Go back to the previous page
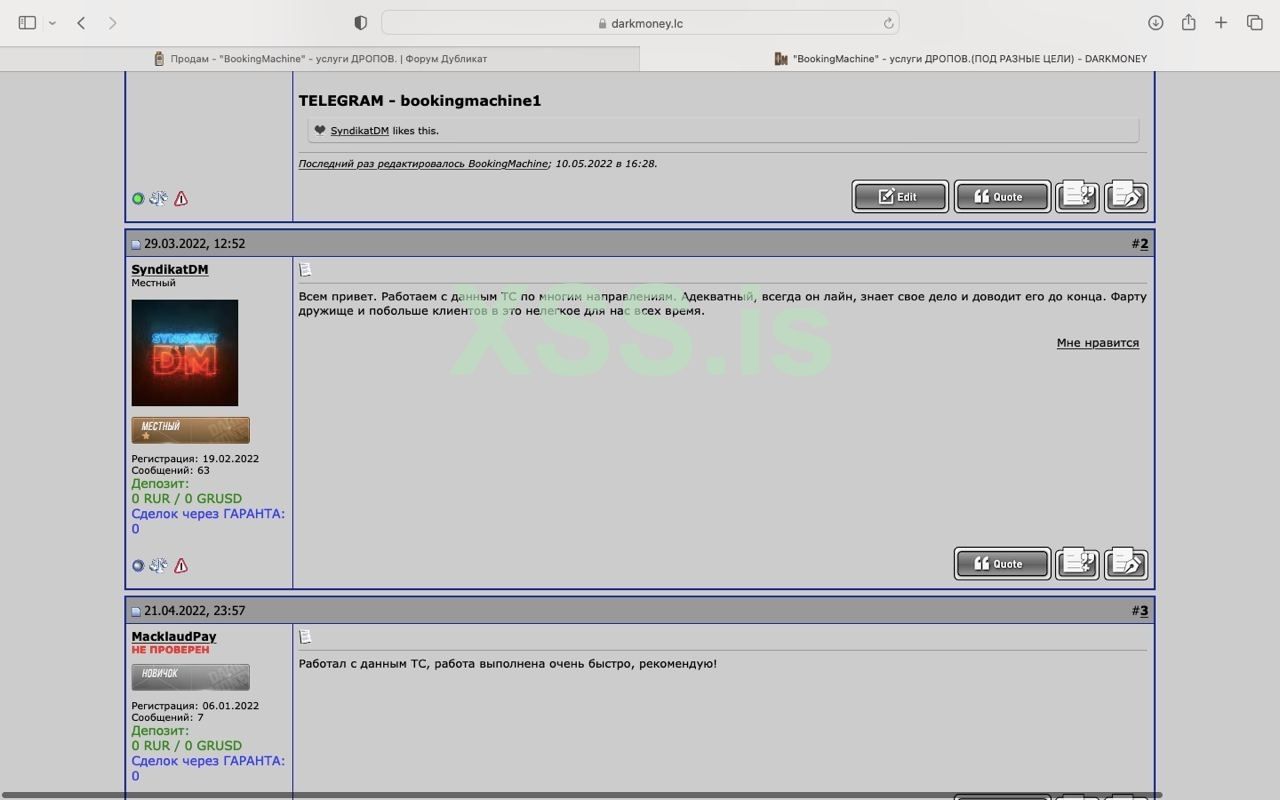This screenshot has width=1280, height=800. point(81,23)
